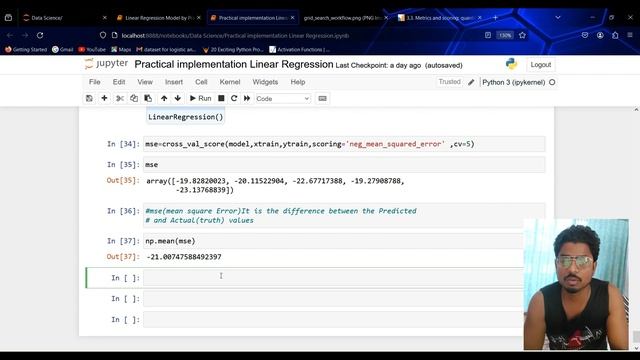Open the View menu

click(145, 82)
